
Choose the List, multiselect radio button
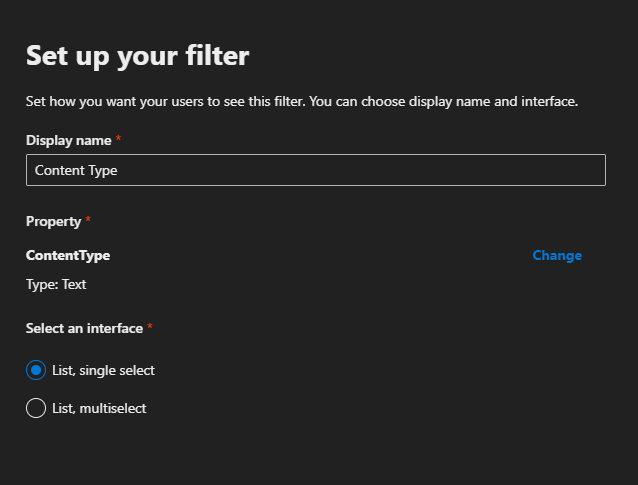[36, 408]
